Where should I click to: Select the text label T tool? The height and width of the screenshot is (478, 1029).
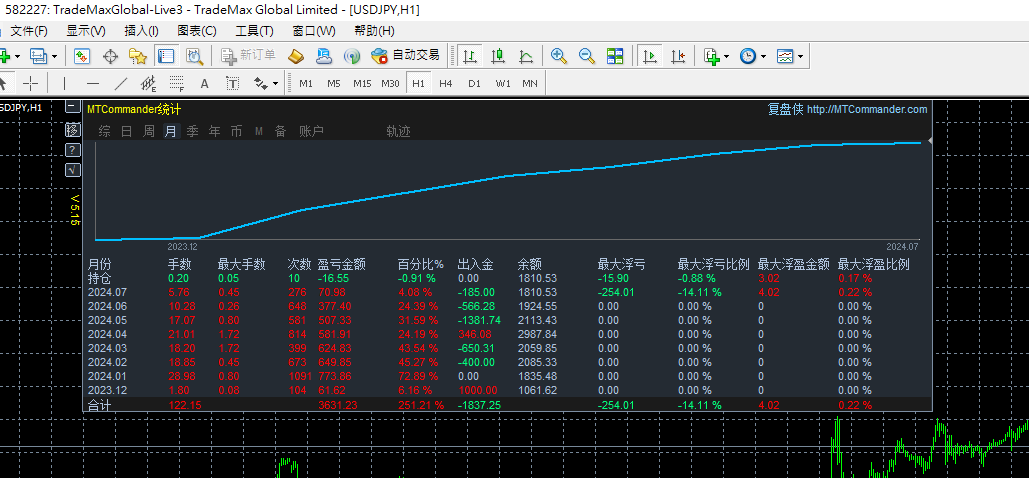point(232,83)
